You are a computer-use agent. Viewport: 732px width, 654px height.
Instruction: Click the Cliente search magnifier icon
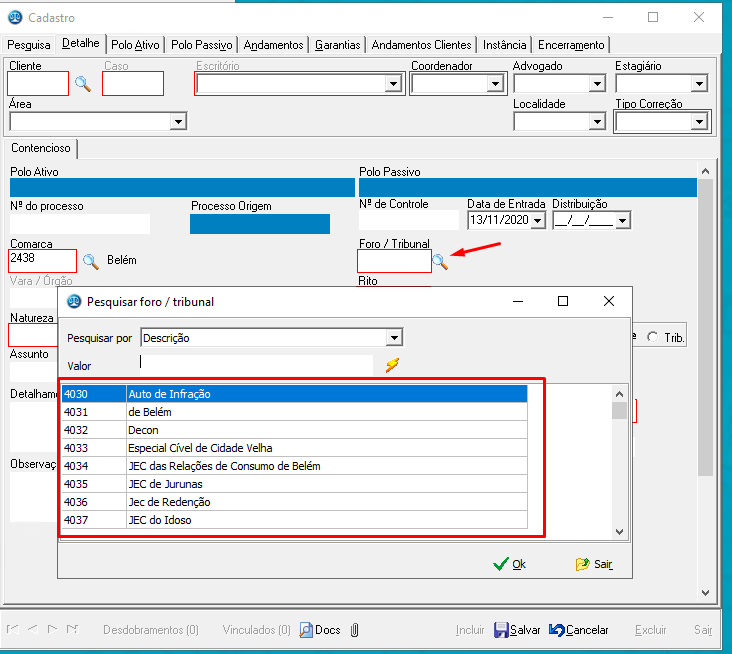coord(83,84)
